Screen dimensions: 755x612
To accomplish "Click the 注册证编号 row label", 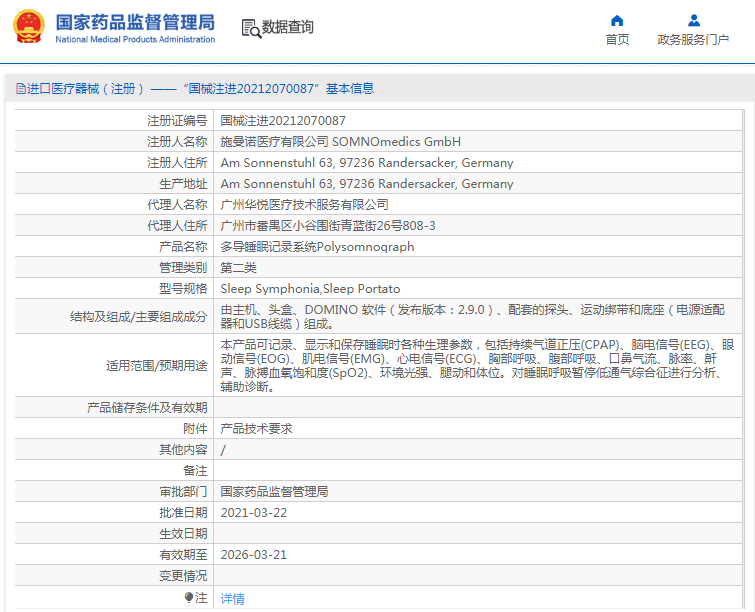I will tap(177, 120).
